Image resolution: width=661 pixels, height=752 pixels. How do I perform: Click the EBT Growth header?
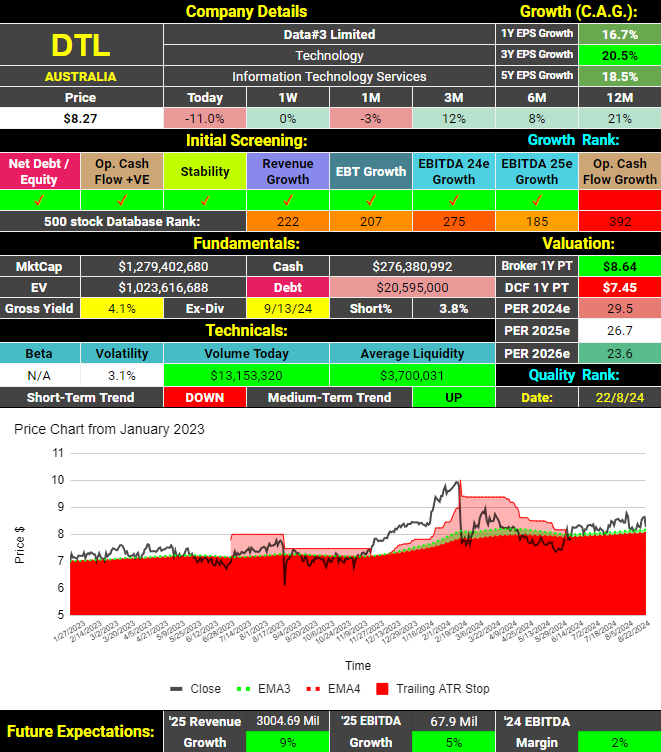pos(371,171)
